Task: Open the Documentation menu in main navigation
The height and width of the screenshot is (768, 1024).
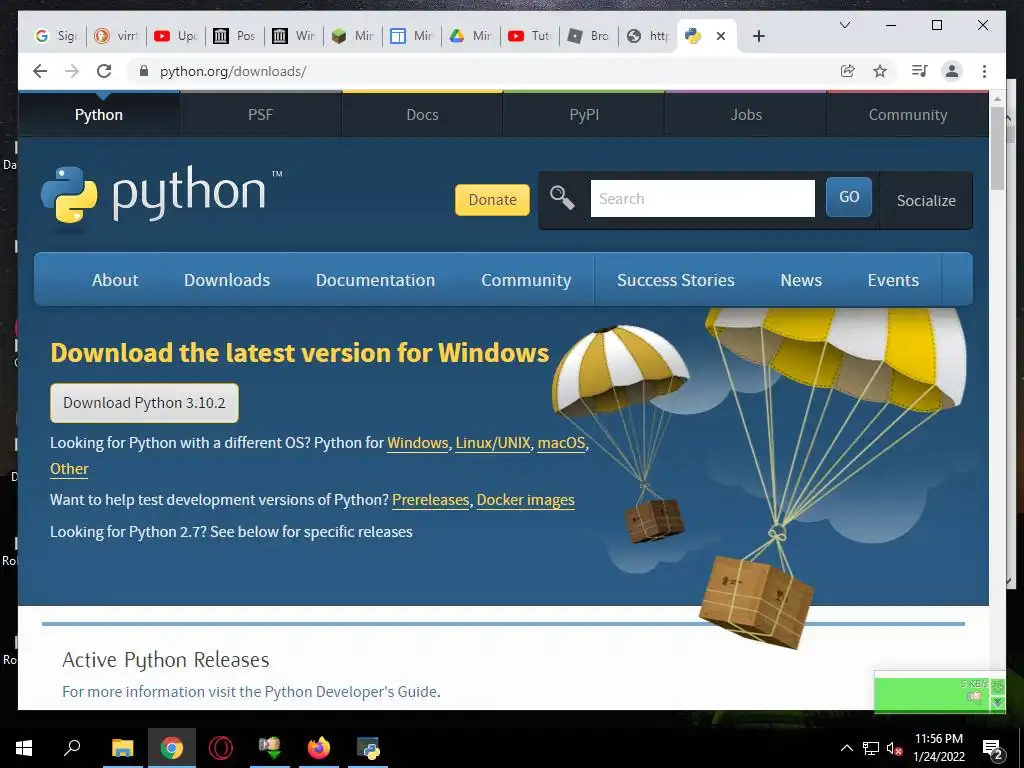Action: pos(376,280)
